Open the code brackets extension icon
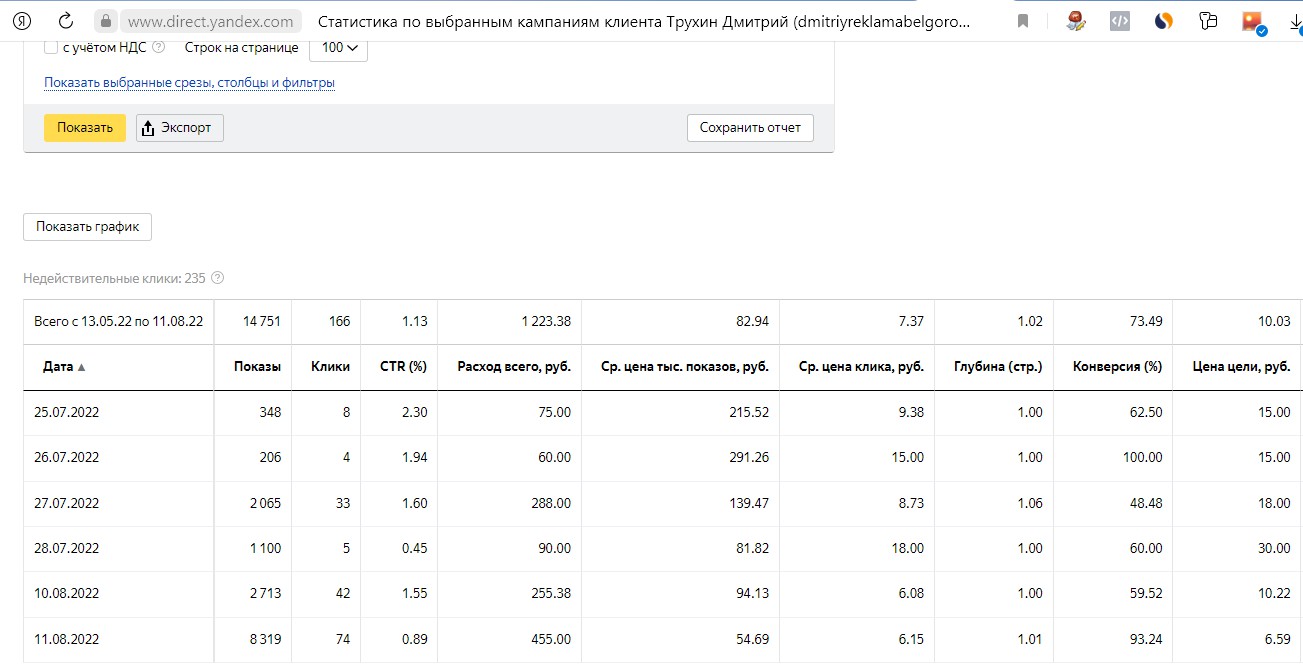This screenshot has width=1303, height=670. 1120,21
